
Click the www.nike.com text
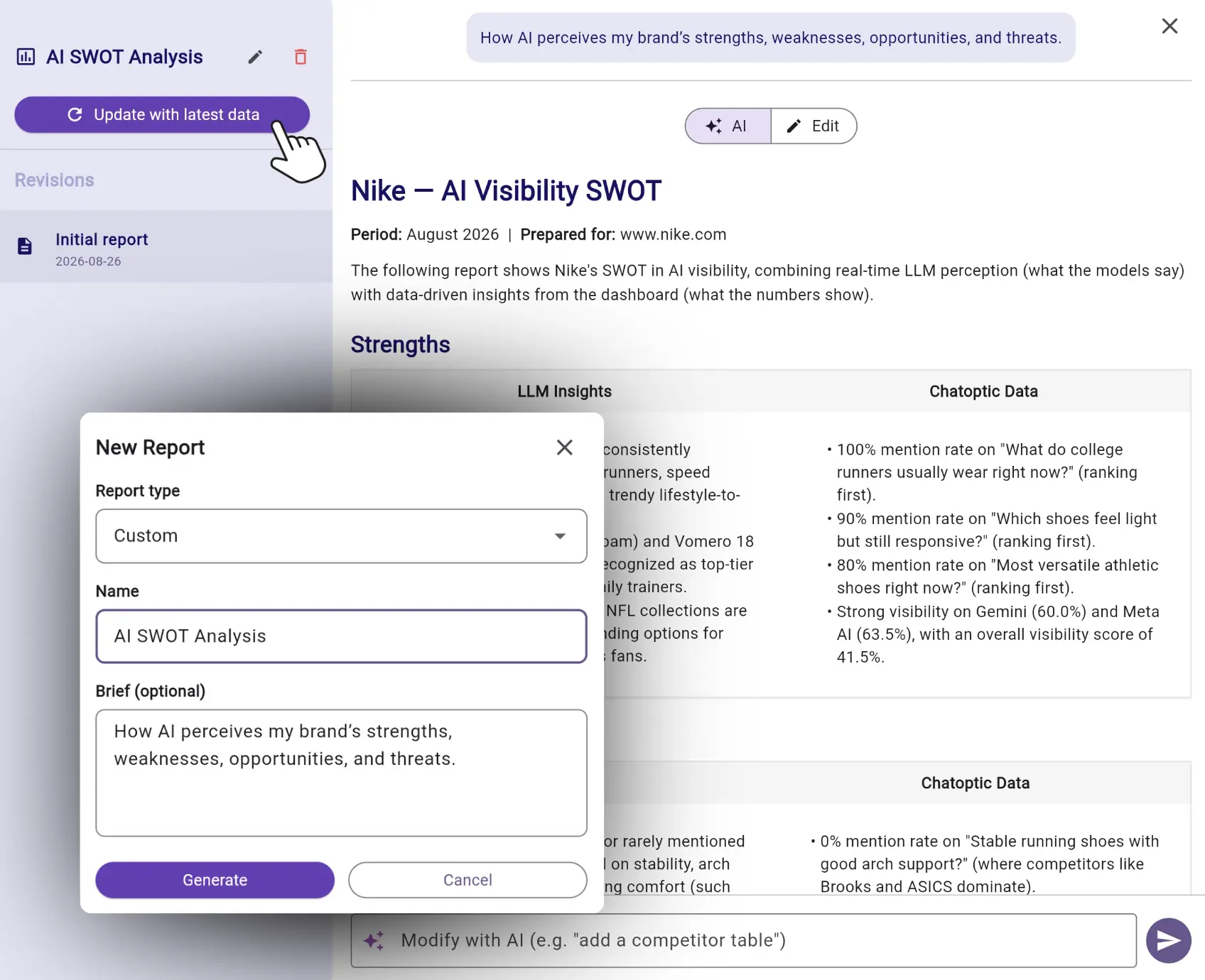(x=673, y=235)
